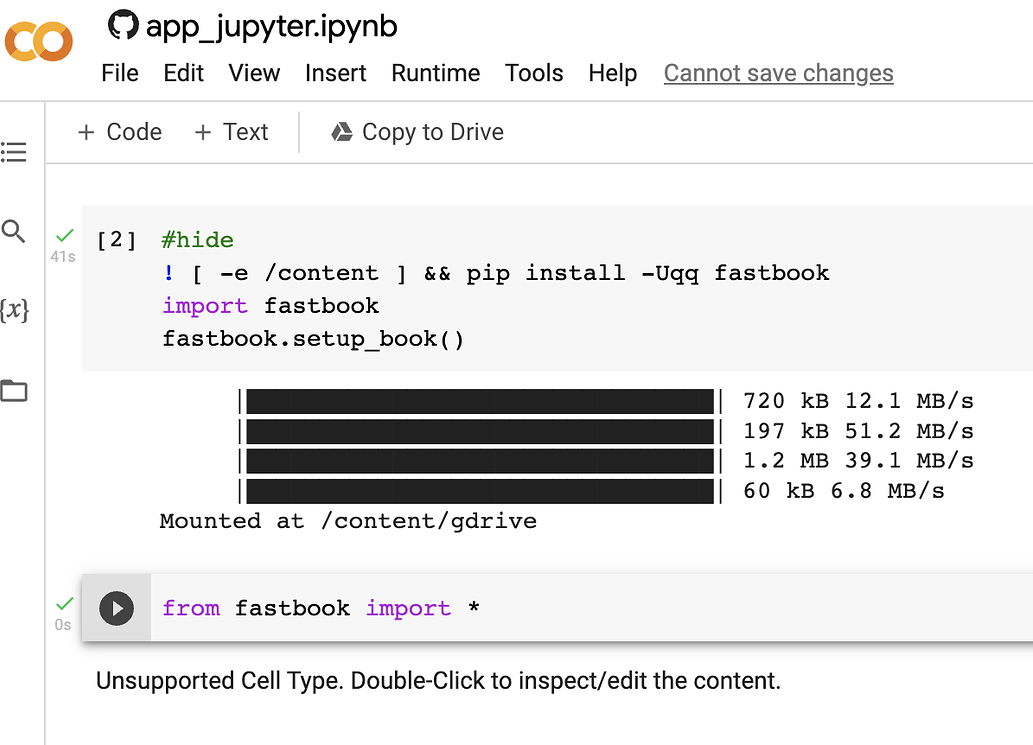Image resolution: width=1033 pixels, height=745 pixels.
Task: Open the Runtime menu
Action: pos(435,73)
